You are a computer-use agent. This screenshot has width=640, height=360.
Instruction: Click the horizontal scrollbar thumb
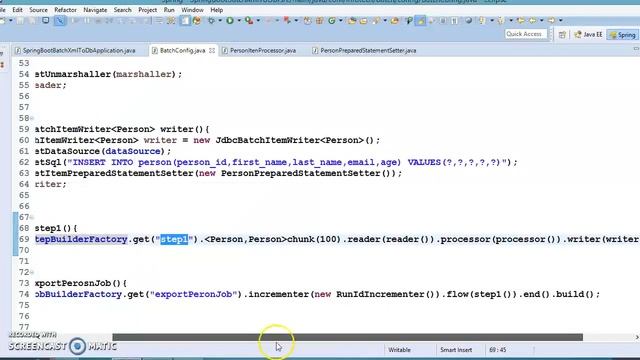tap(347, 337)
